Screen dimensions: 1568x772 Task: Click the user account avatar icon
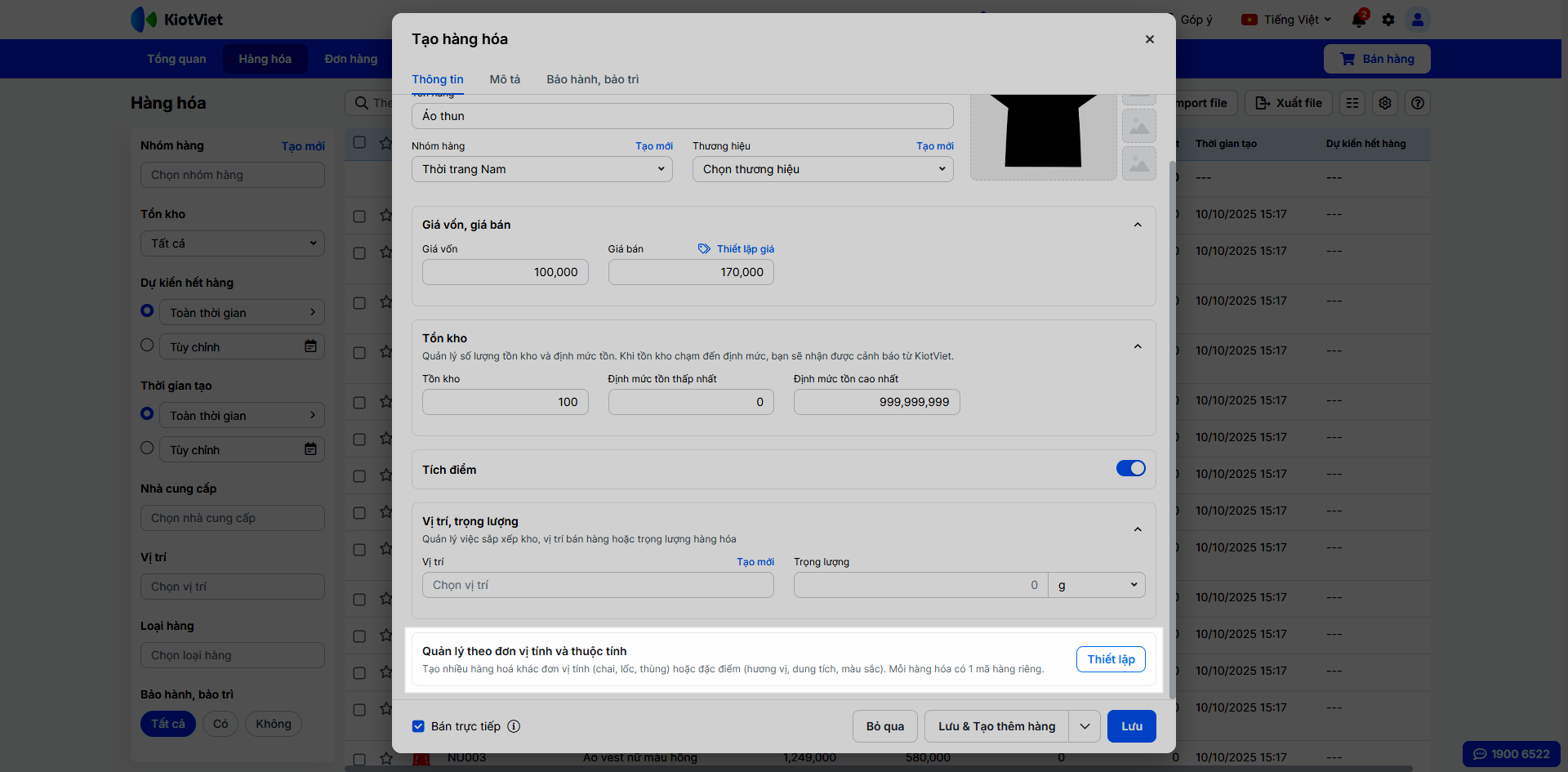point(1418,20)
